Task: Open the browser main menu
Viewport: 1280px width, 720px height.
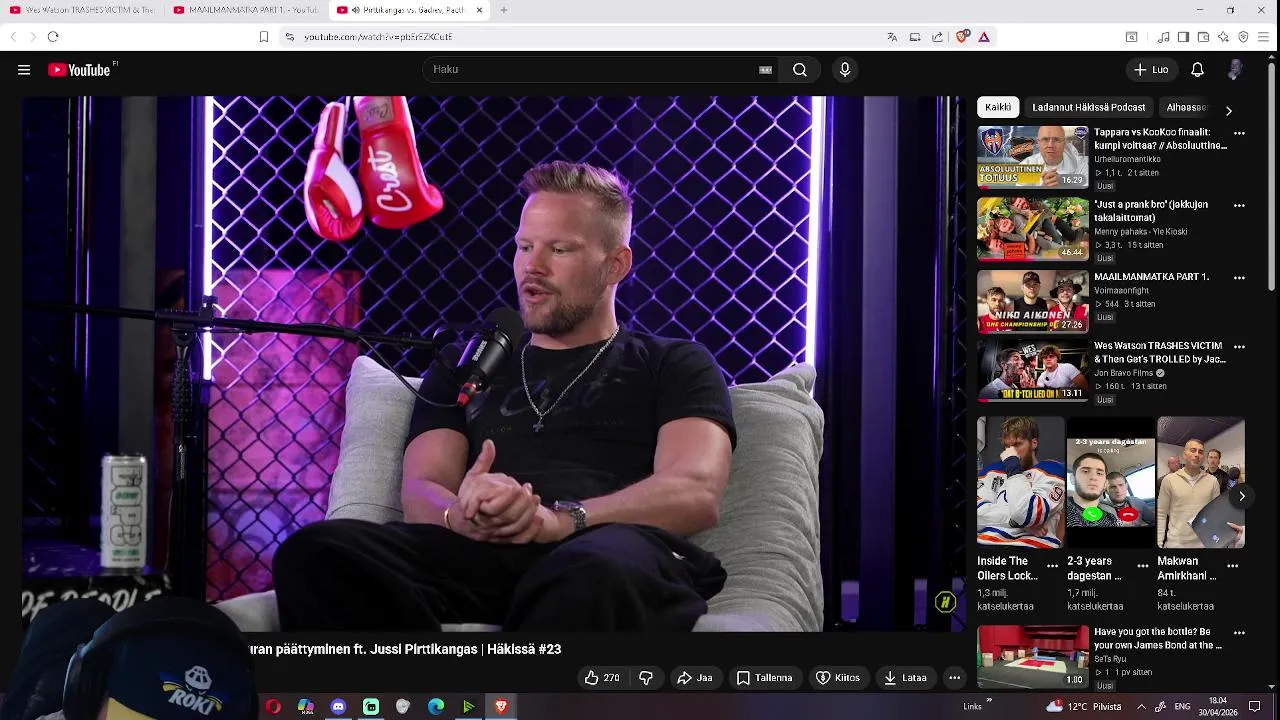Action: [x=1264, y=37]
